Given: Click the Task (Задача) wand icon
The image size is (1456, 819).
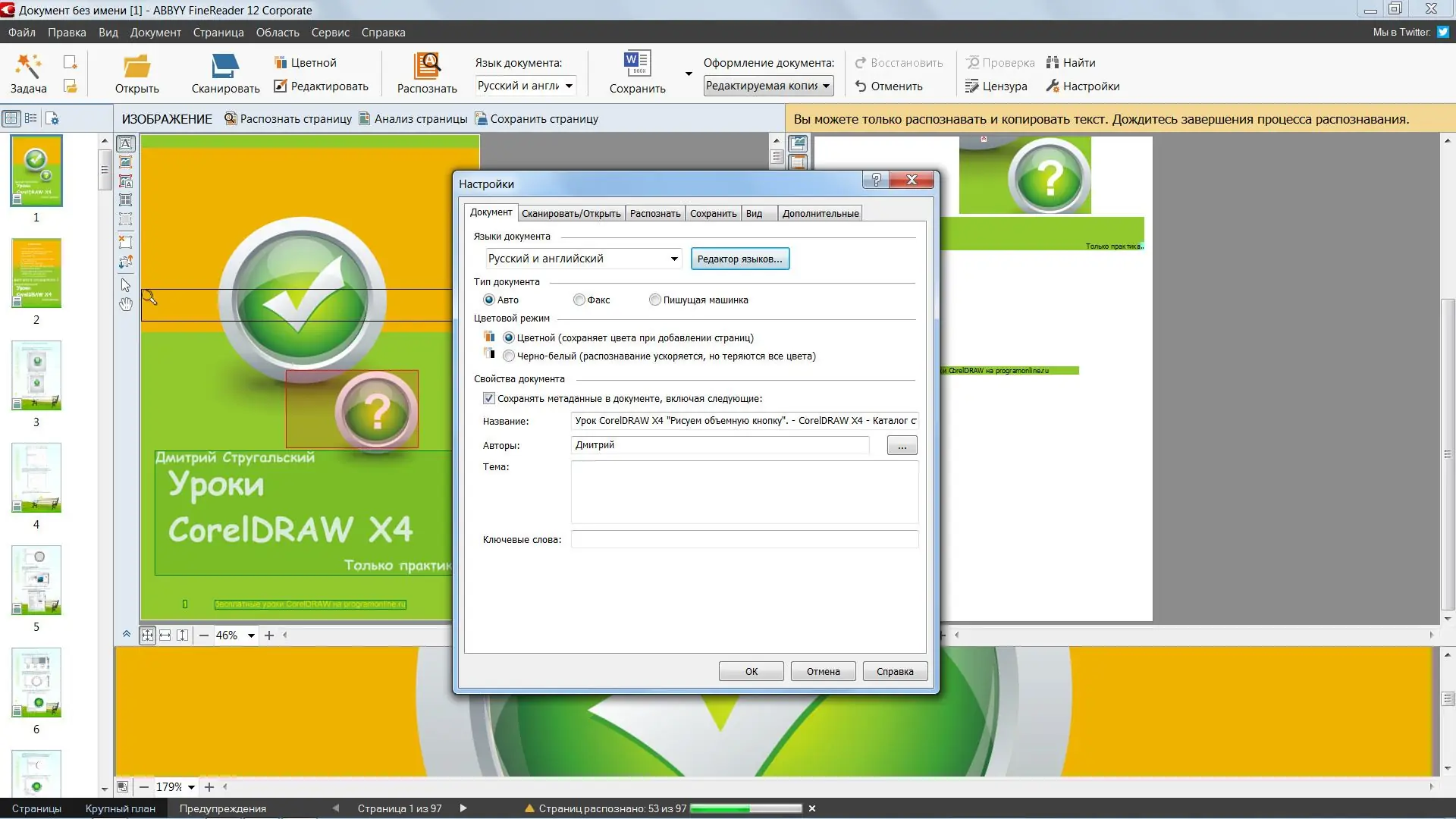Looking at the screenshot, I should click(x=28, y=66).
